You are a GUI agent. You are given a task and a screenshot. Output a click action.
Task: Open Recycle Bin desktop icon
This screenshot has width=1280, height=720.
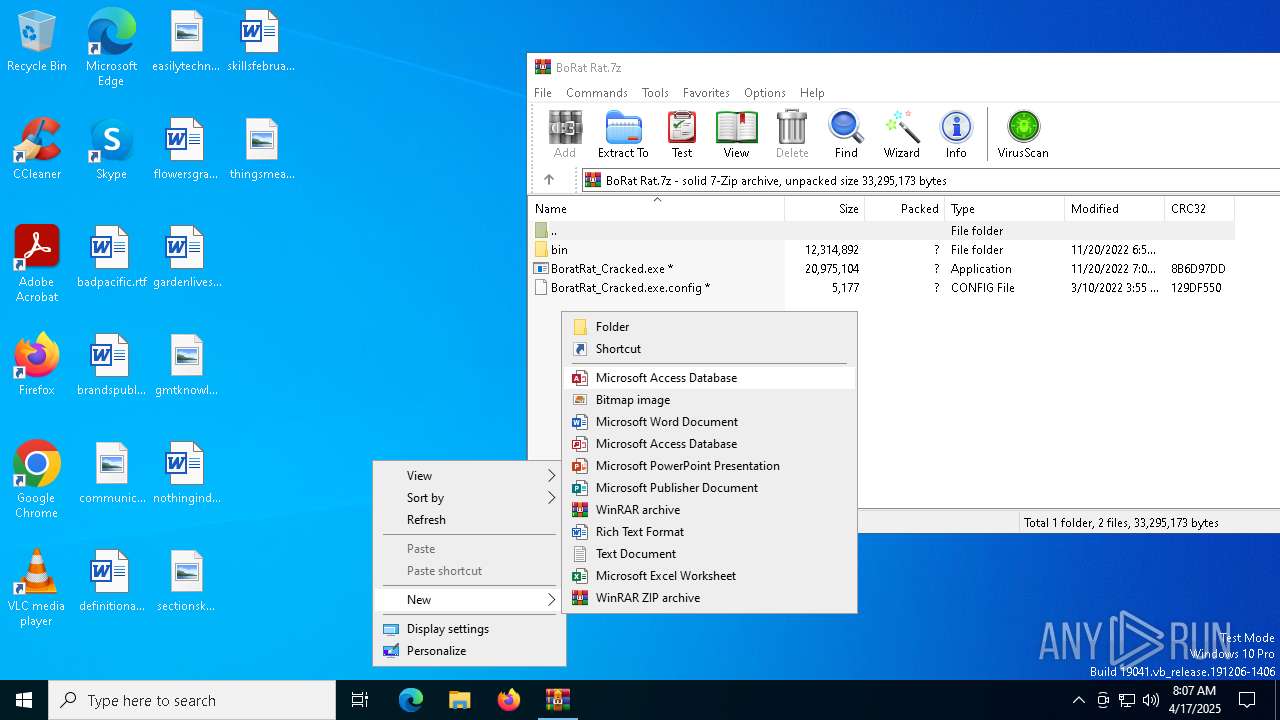37,42
